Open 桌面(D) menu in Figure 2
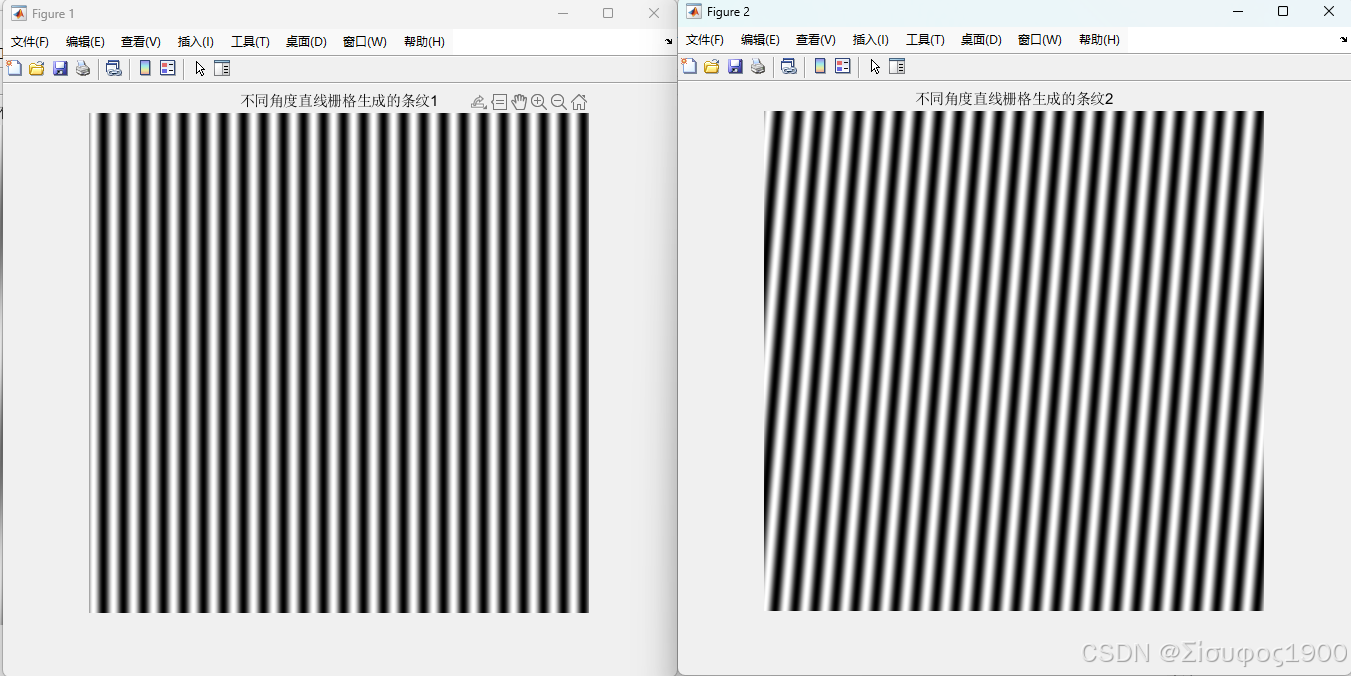Viewport: 1351px width, 676px height. [x=981, y=40]
